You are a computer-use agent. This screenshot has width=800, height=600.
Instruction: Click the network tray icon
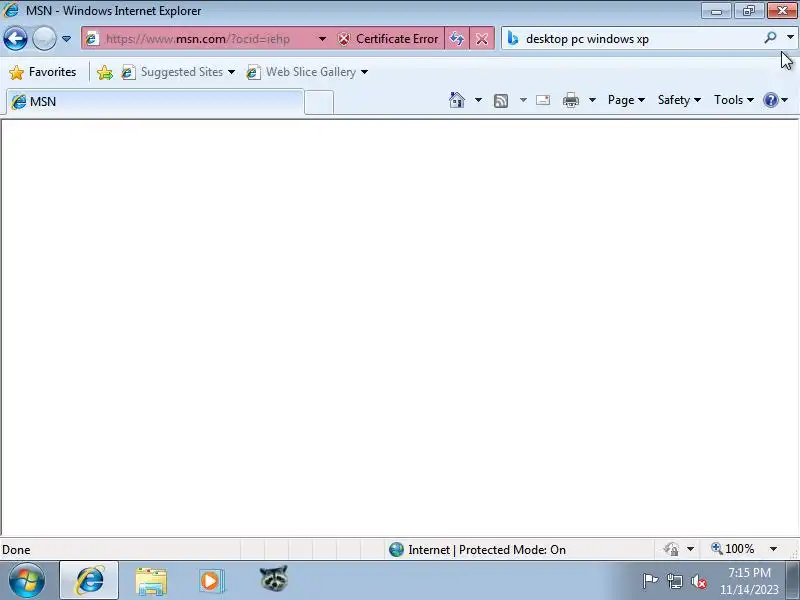click(x=674, y=581)
